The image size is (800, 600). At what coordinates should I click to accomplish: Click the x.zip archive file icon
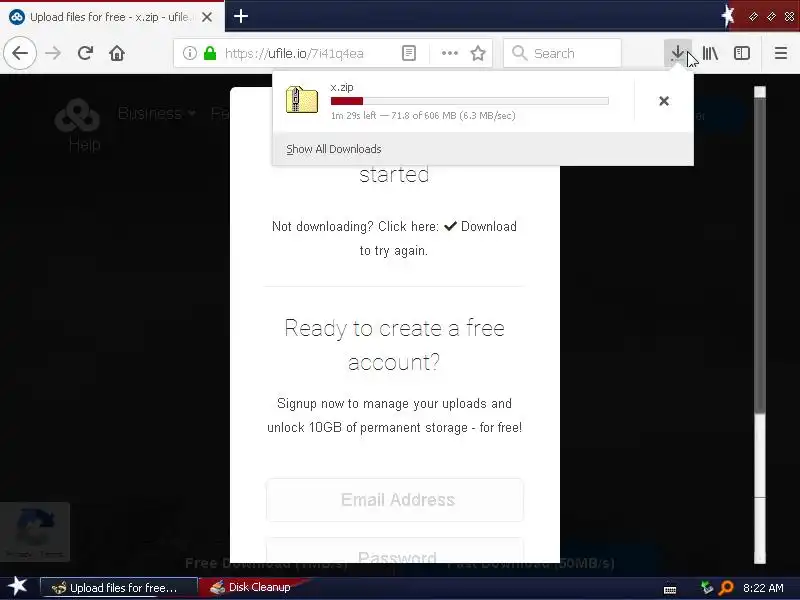point(302,100)
